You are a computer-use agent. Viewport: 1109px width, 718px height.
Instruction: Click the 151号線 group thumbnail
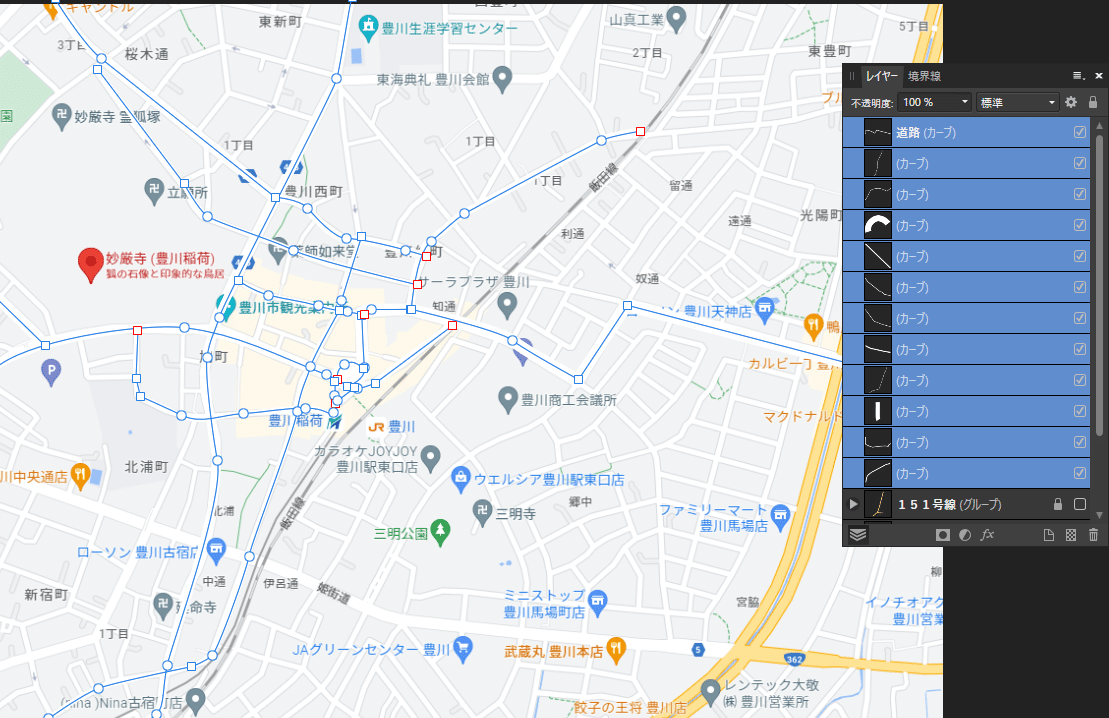point(878,504)
